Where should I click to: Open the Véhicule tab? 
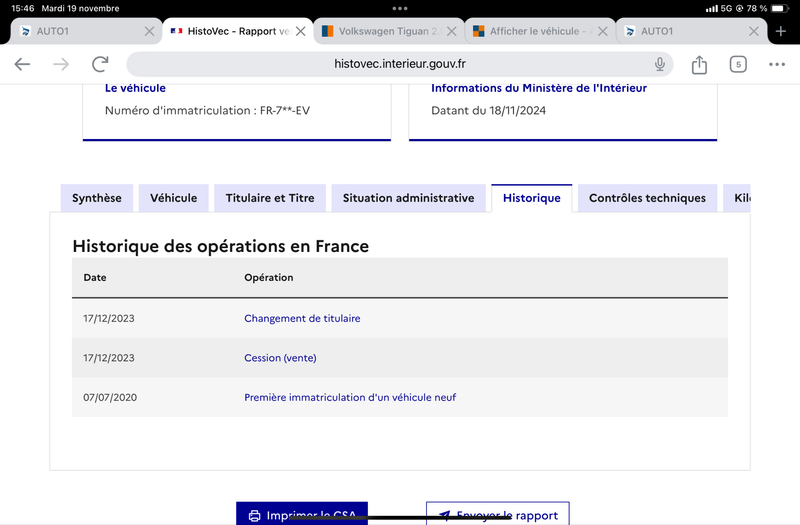point(173,198)
